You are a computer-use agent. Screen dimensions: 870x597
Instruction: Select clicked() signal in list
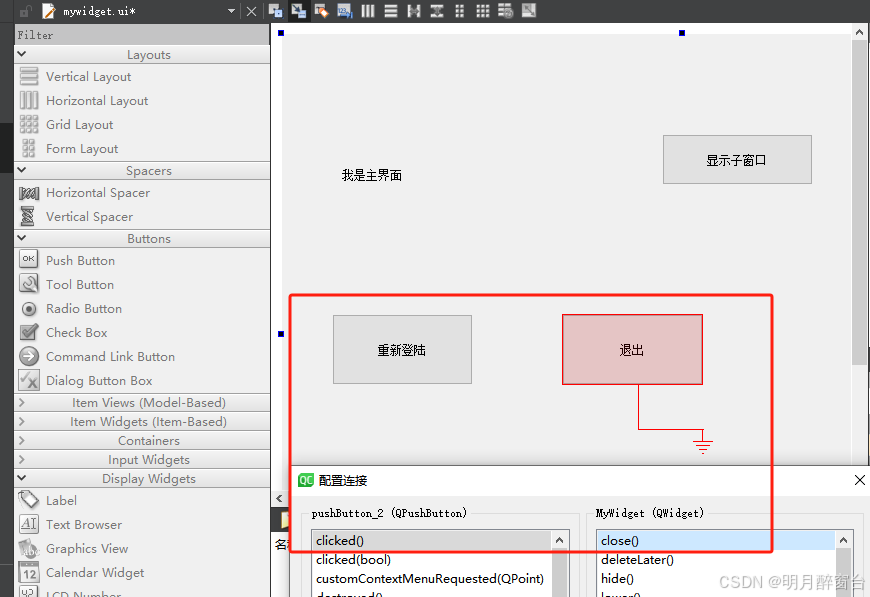(x=432, y=540)
